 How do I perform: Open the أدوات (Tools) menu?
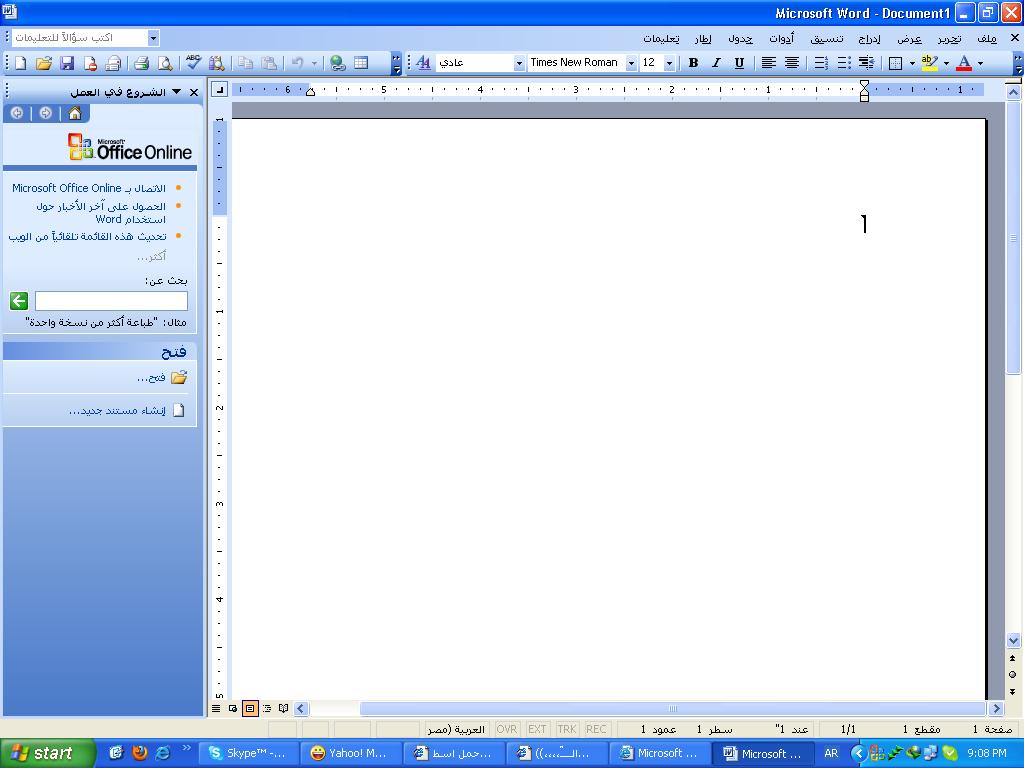tap(781, 39)
